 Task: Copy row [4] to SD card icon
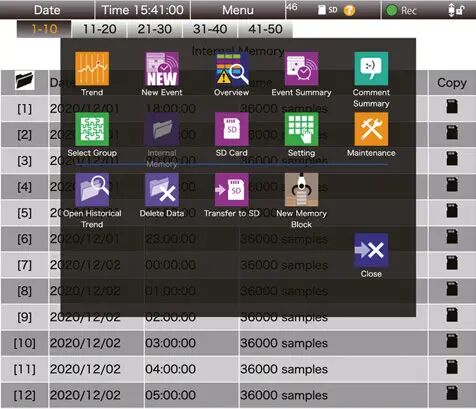pos(452,185)
